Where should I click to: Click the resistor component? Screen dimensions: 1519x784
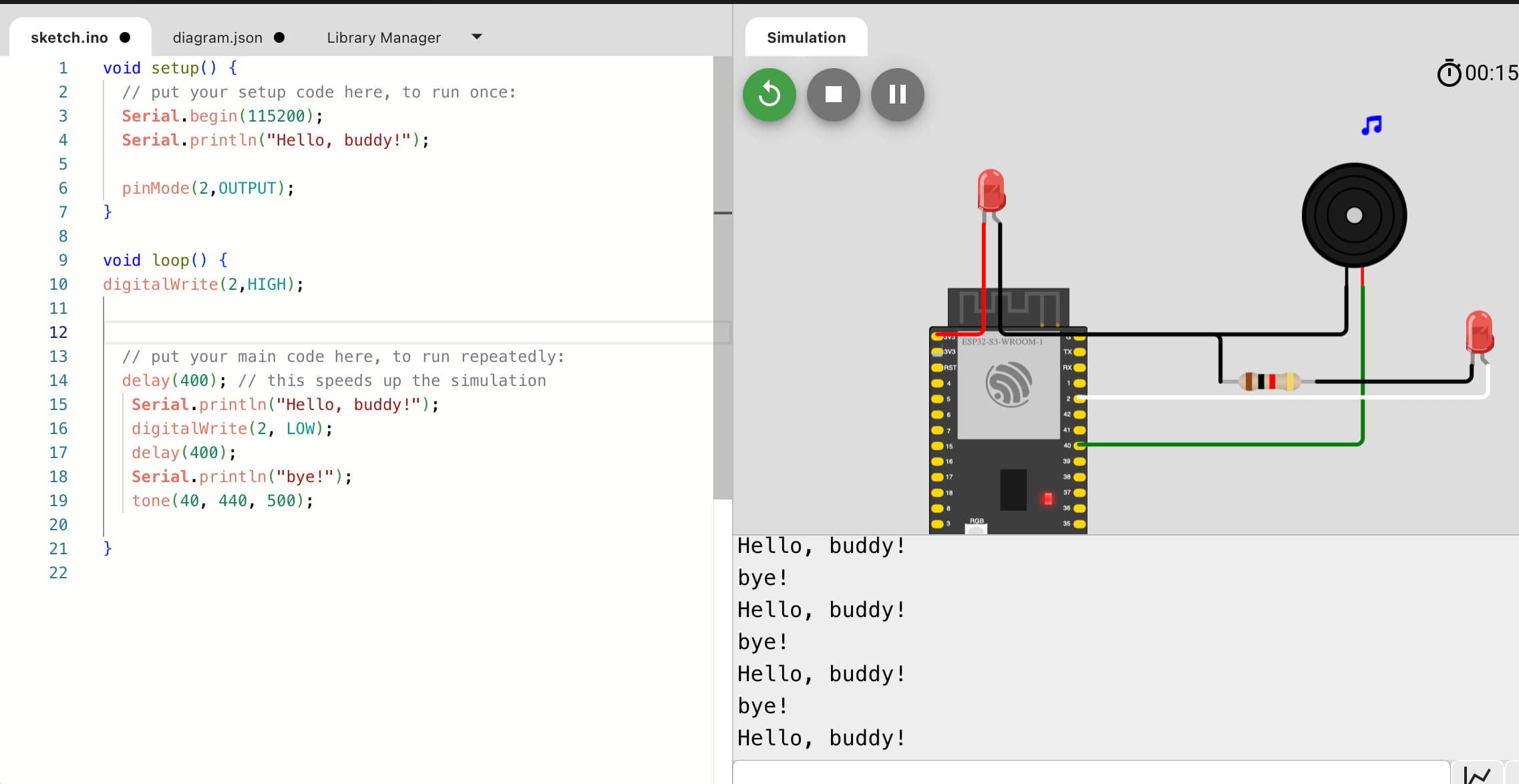[1268, 381]
